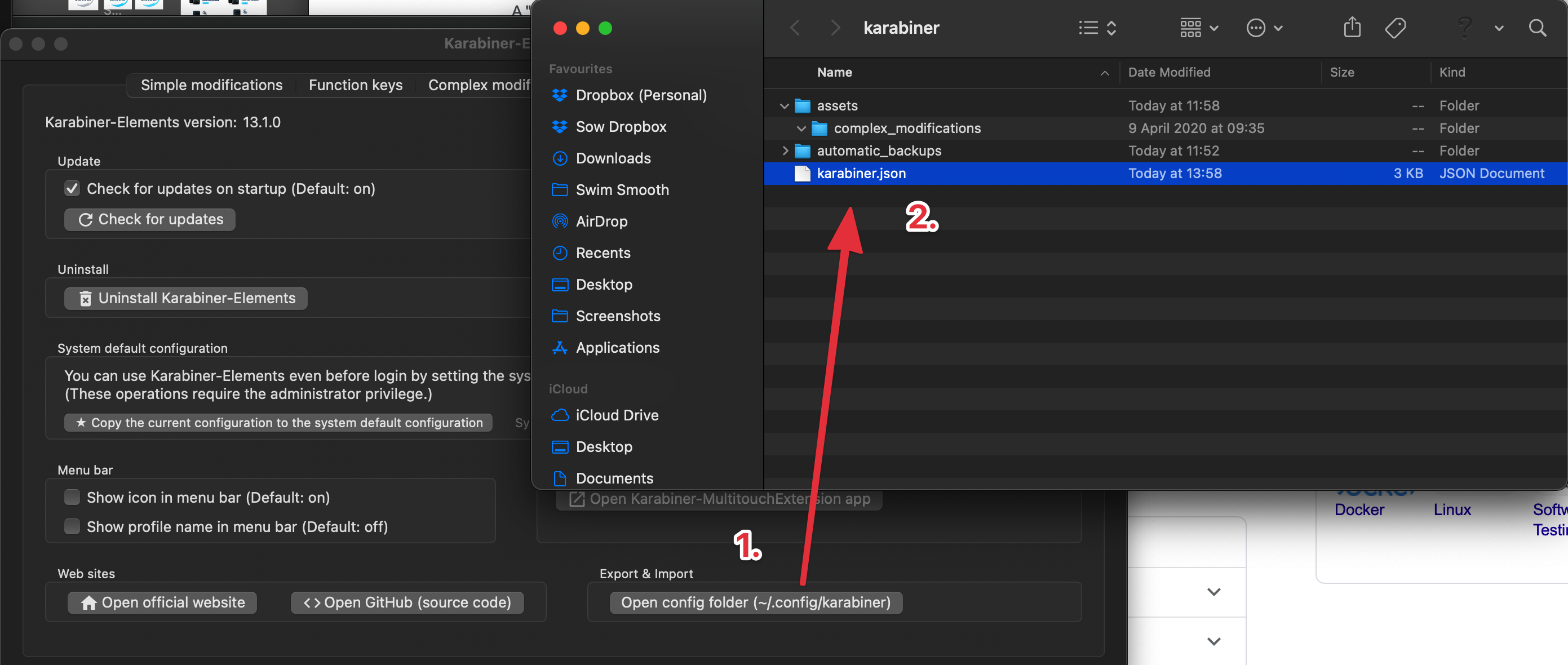The image size is (1568, 665).
Task: Click the AirDrop sidebar icon
Action: coord(560,221)
